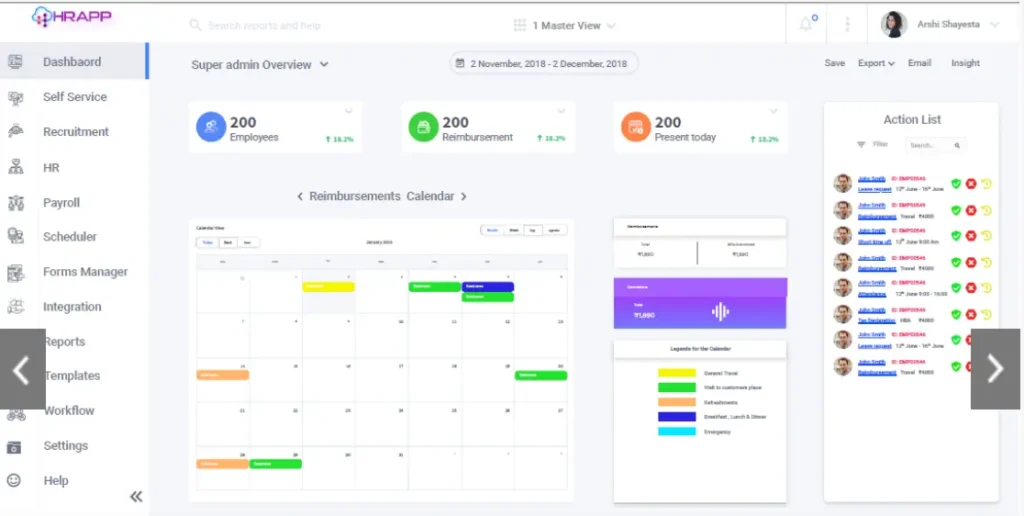Open the Export dropdown
The image size is (1024, 516).
click(x=876, y=63)
